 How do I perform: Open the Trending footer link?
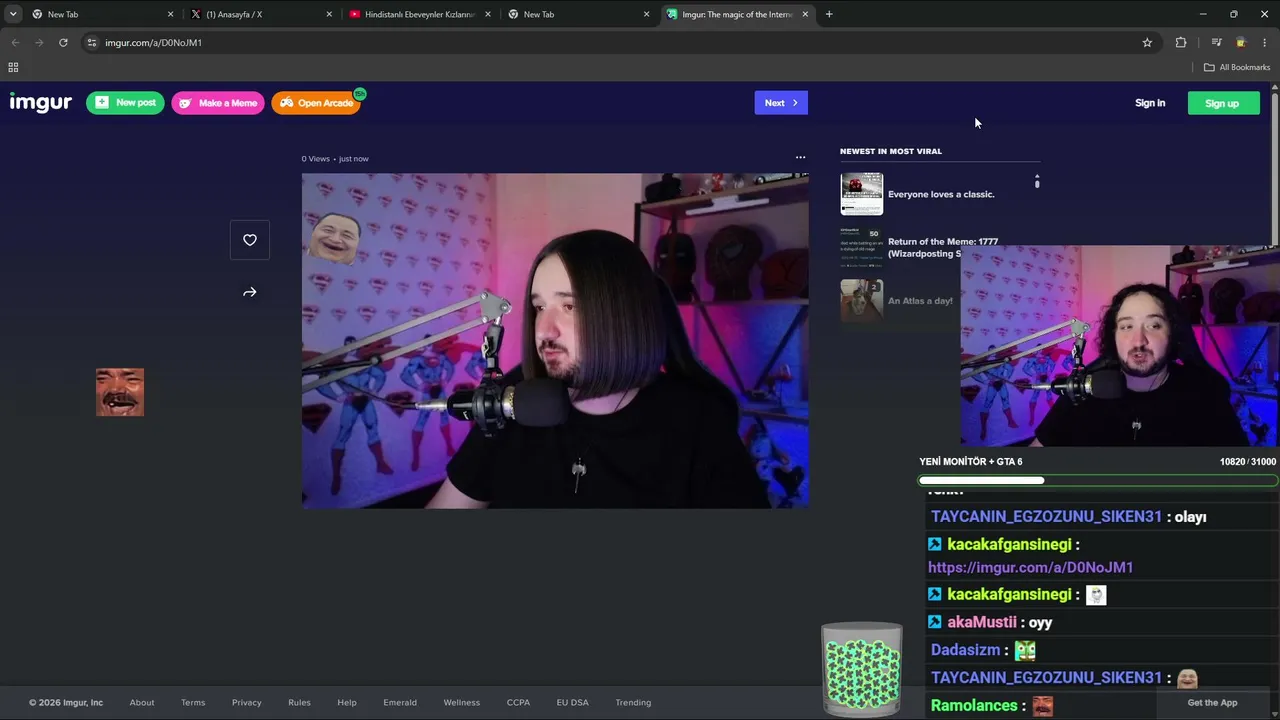(633, 702)
